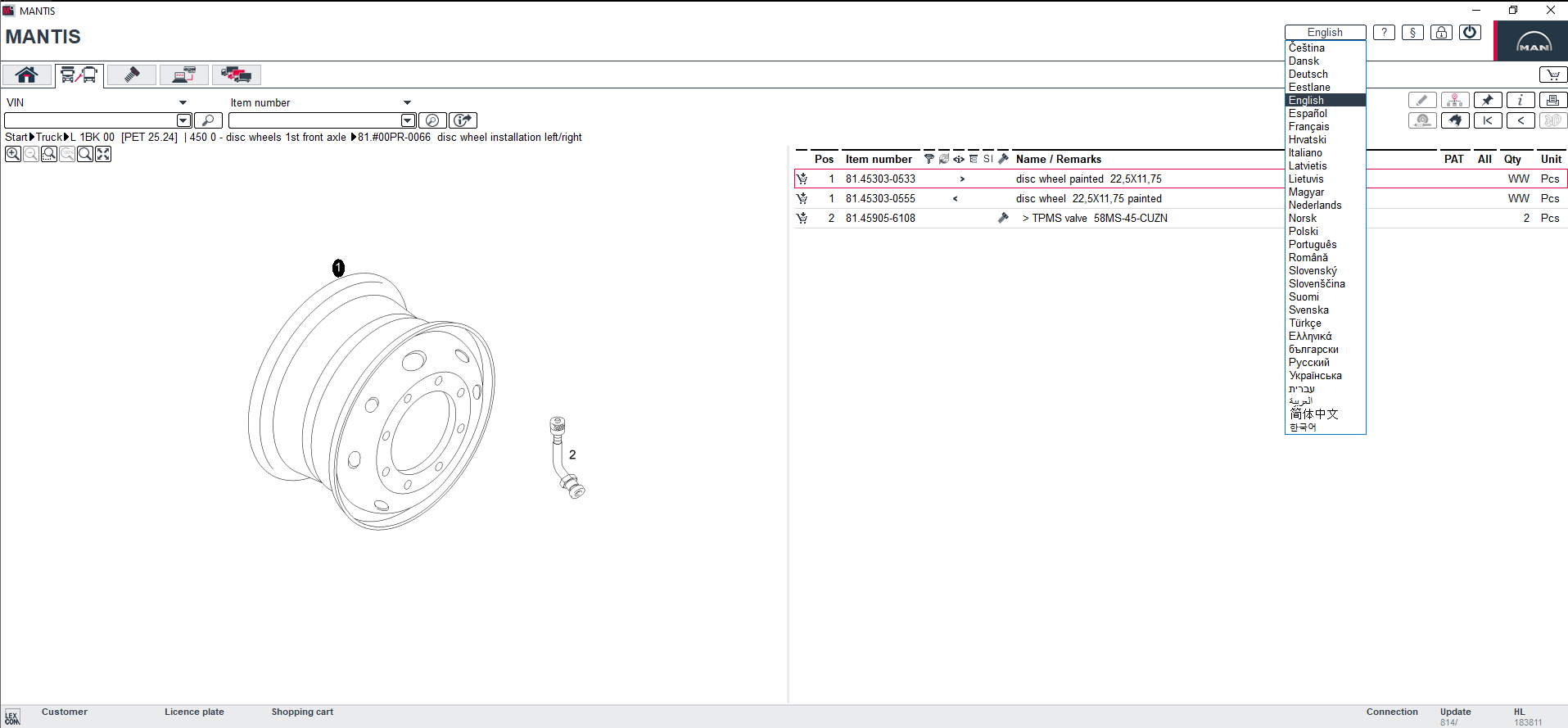
Task: Click the item number circular search button
Action: pos(432,120)
